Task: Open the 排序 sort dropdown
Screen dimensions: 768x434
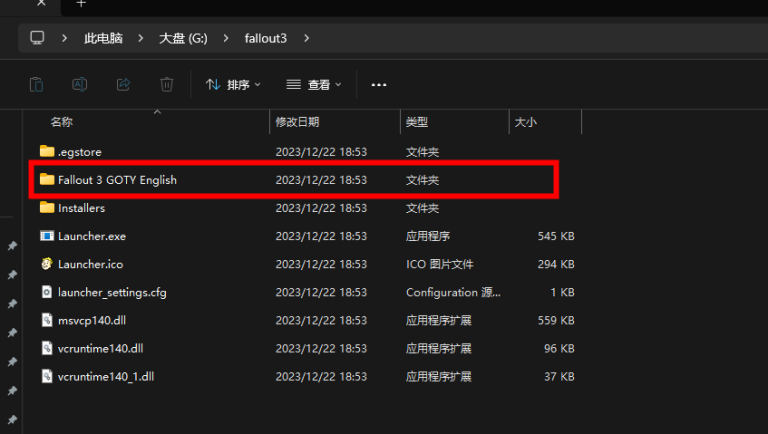Action: click(233, 85)
